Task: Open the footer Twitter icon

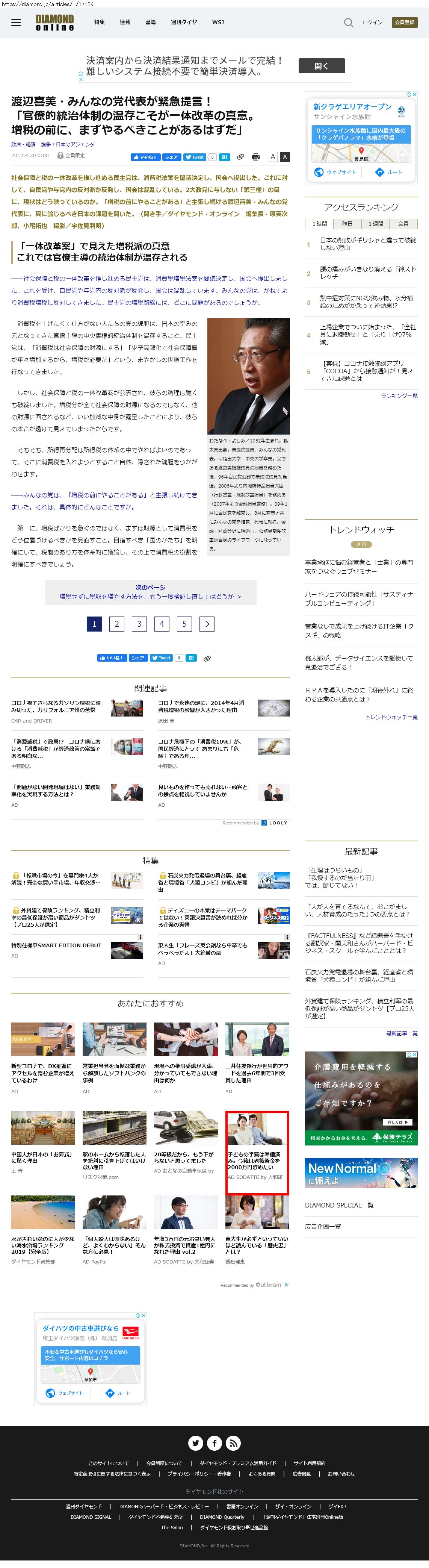Action: [195, 1442]
